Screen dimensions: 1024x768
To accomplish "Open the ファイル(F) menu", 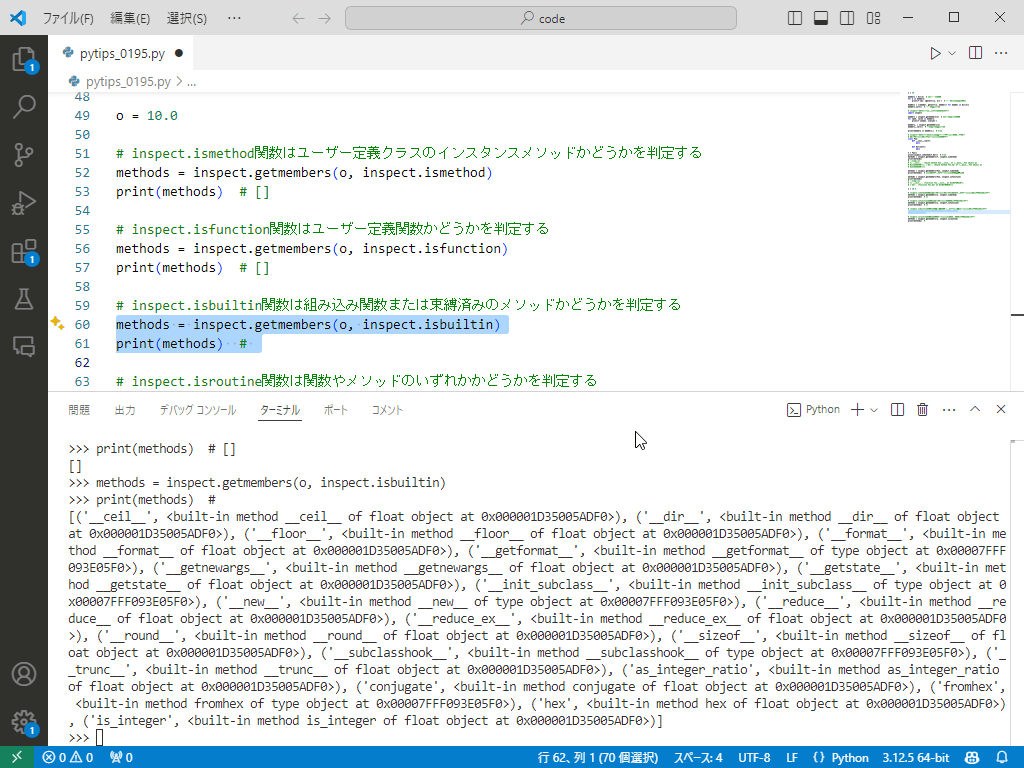I will tap(68, 18).
